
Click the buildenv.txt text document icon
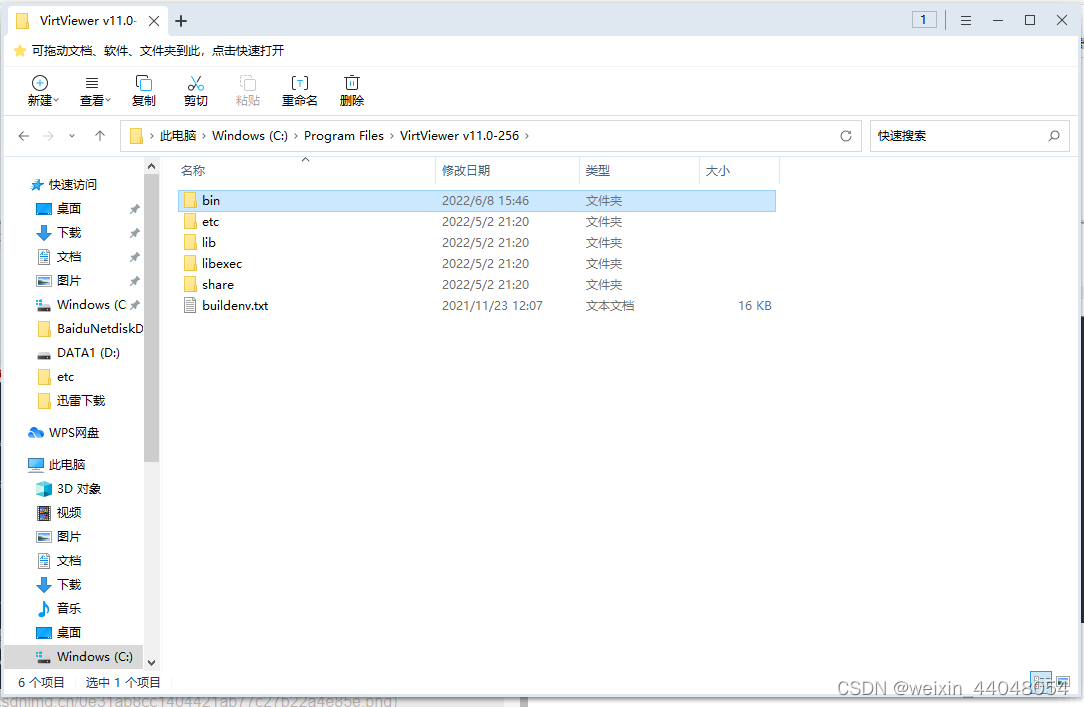190,305
